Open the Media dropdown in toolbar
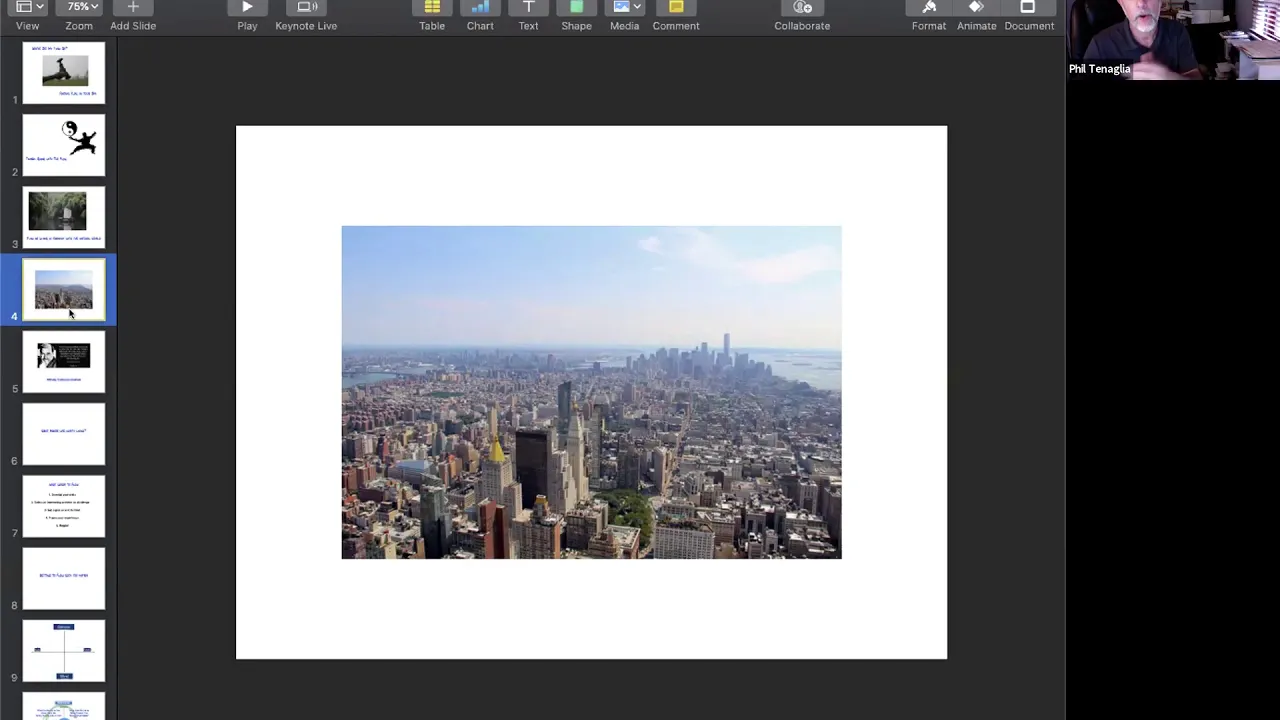 [x=625, y=7]
